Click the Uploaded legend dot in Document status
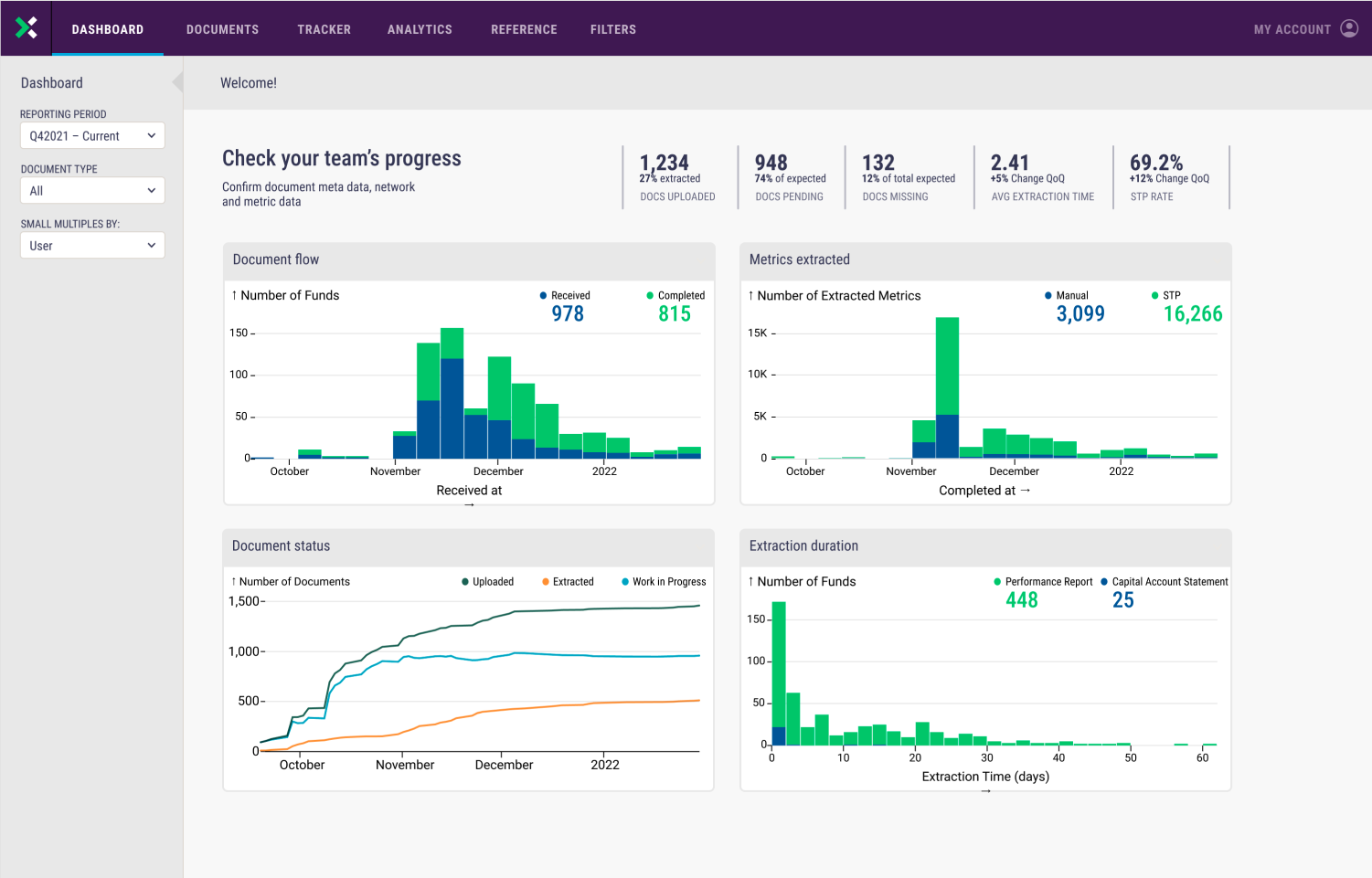This screenshot has height=878, width=1372. 463,581
